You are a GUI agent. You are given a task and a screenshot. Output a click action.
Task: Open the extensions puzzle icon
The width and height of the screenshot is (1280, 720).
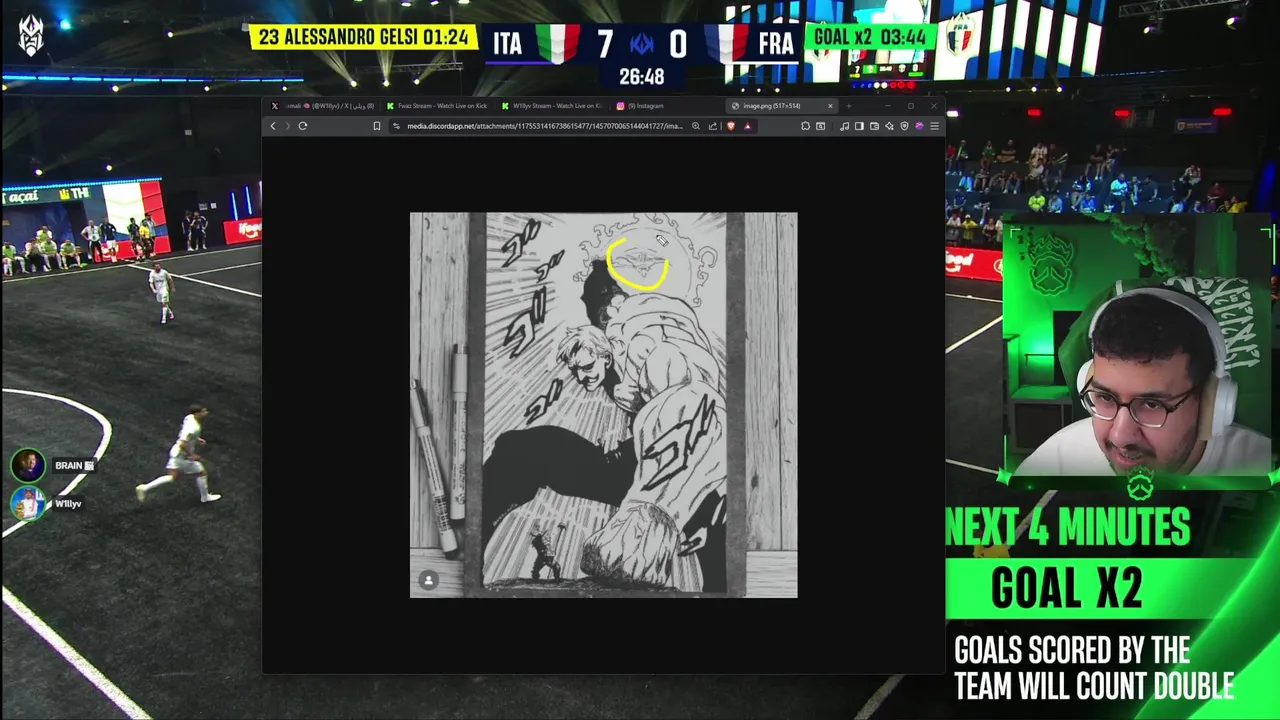[x=805, y=126]
